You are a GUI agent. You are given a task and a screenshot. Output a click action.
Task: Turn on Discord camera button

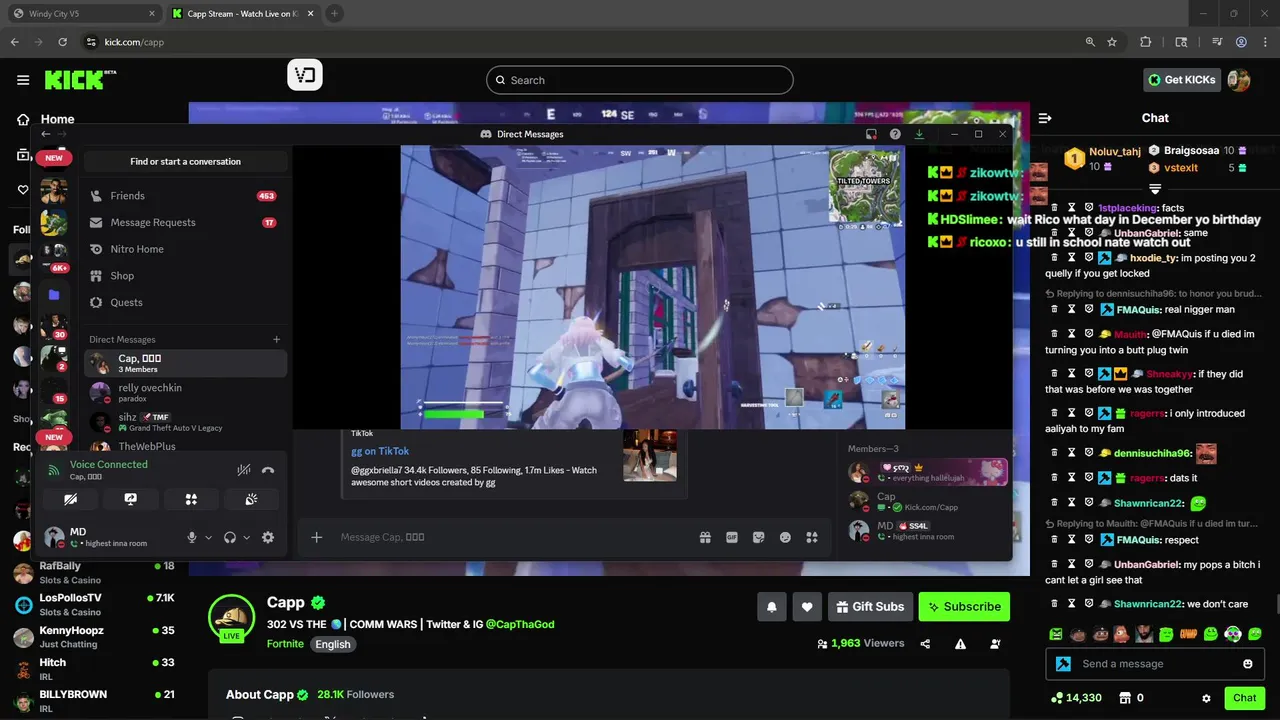tap(70, 499)
